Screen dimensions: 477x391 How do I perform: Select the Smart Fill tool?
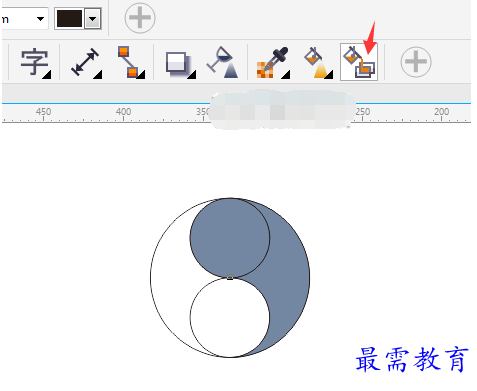(x=359, y=62)
